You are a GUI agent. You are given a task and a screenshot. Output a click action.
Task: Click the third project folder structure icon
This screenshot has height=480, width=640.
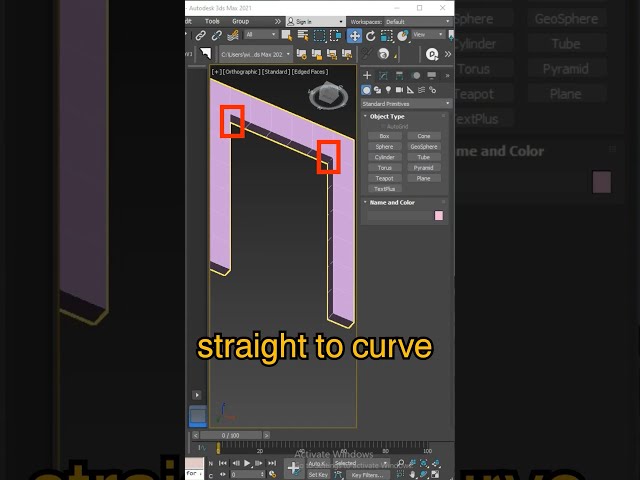pos(332,54)
